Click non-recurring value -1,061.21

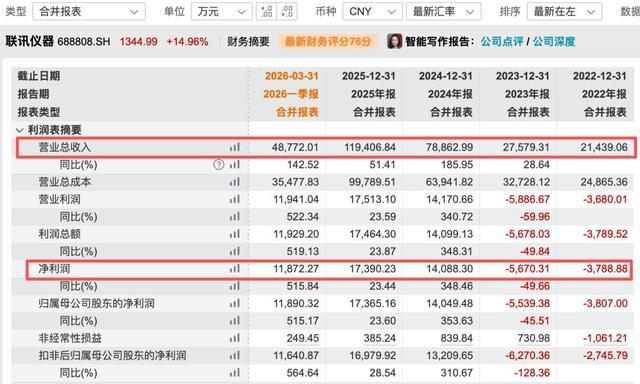(x=605, y=338)
